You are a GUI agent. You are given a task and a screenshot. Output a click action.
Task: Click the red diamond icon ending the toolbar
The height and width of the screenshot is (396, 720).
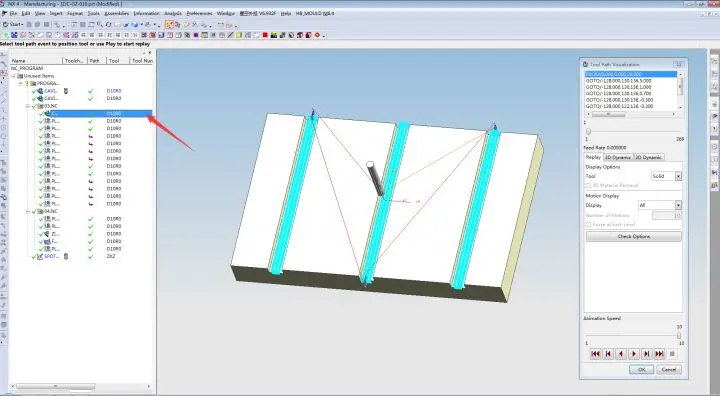click(x=317, y=35)
